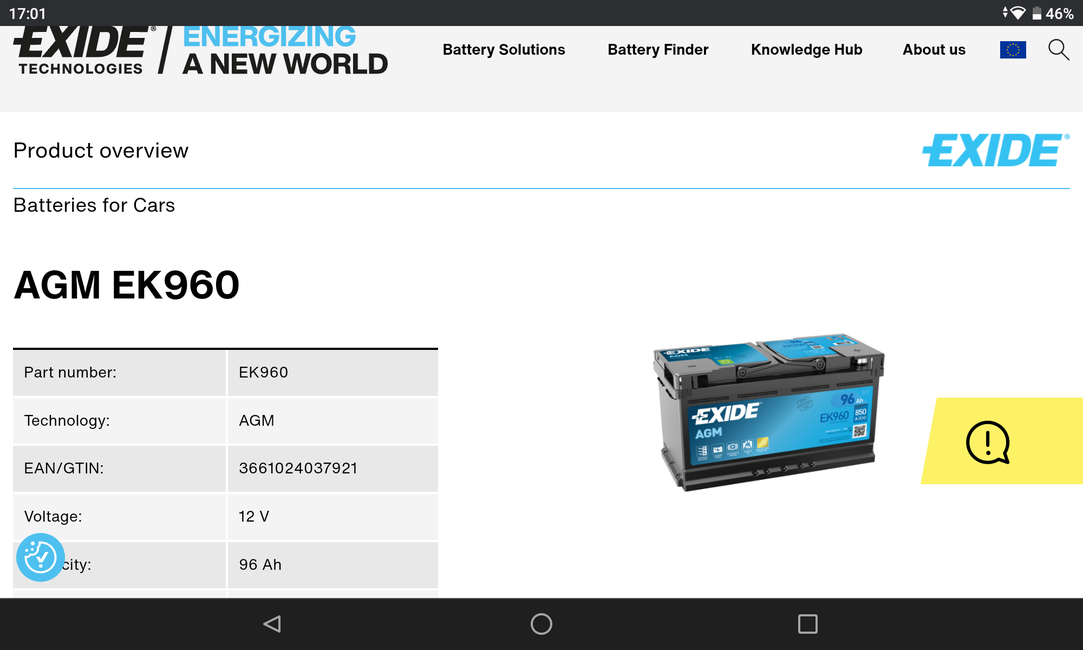Screen dimensions: 1083x650
Task: Tap the 17:01 clock in status bar
Action: tap(27, 13)
